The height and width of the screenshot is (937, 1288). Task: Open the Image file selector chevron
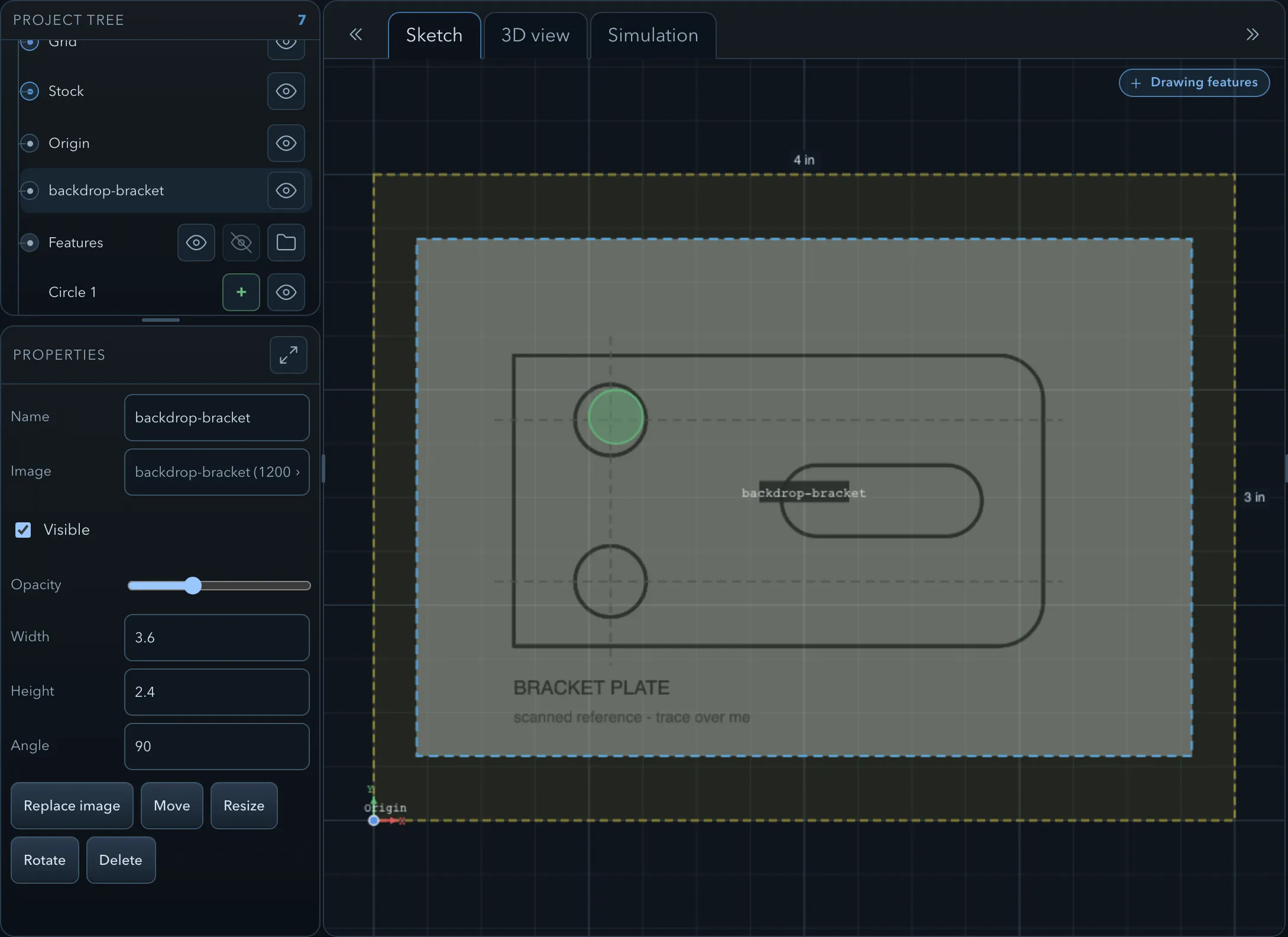(297, 472)
